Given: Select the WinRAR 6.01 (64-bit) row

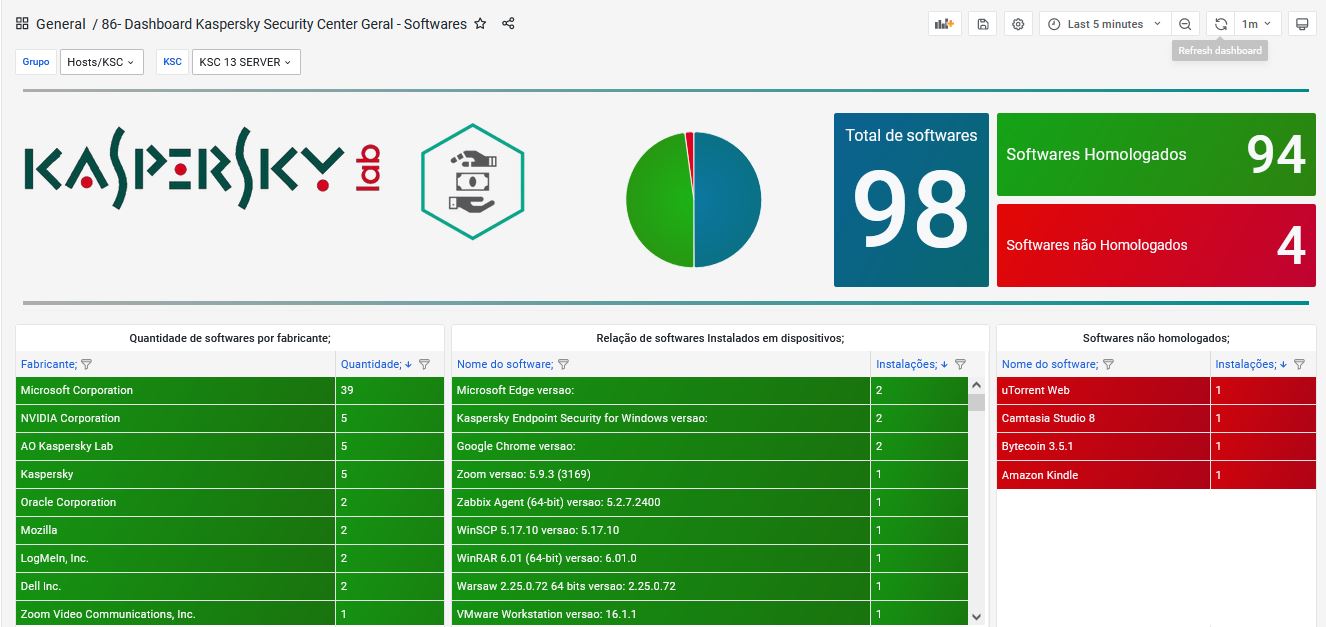Looking at the screenshot, I should (x=710, y=558).
